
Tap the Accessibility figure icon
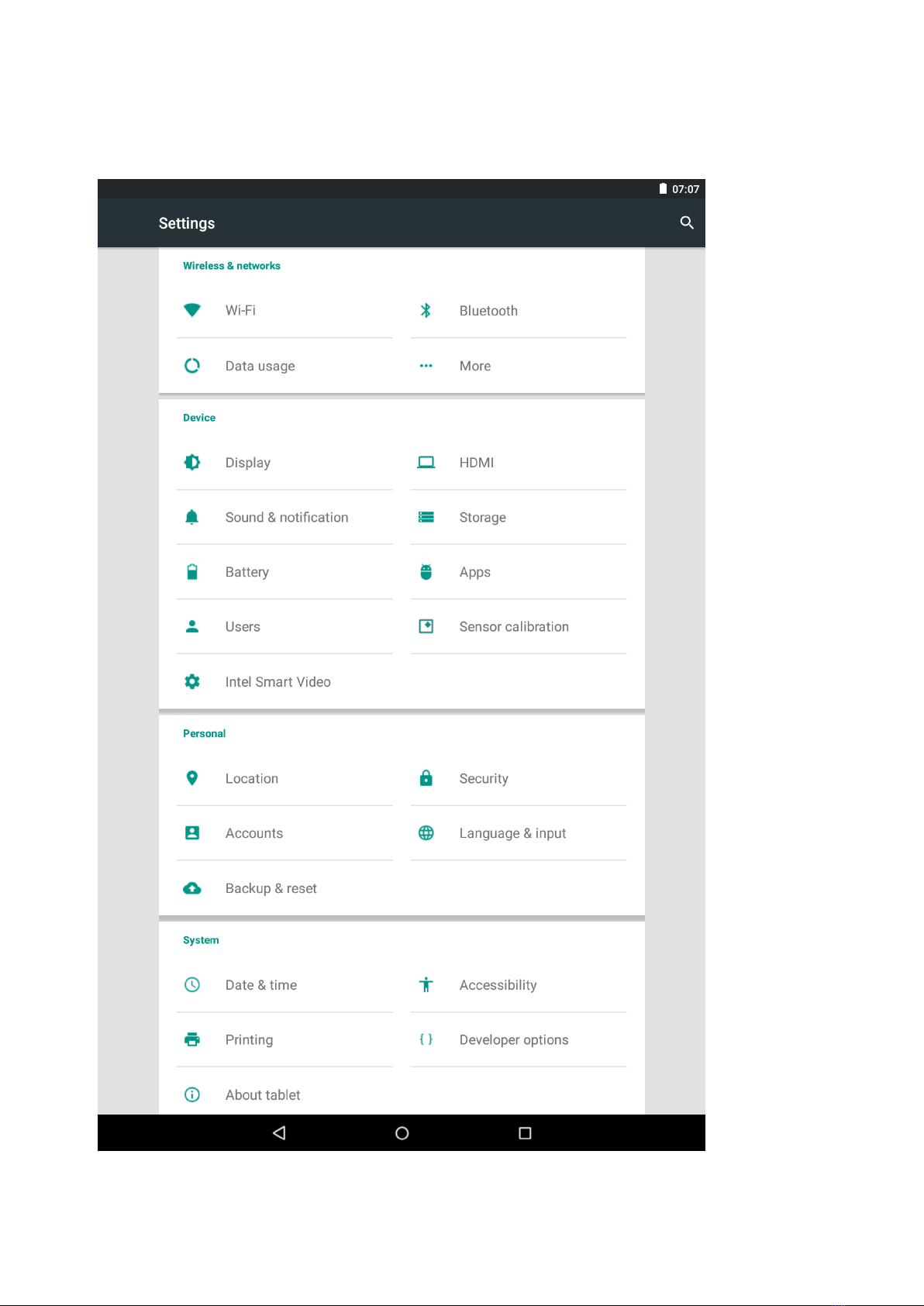(426, 984)
